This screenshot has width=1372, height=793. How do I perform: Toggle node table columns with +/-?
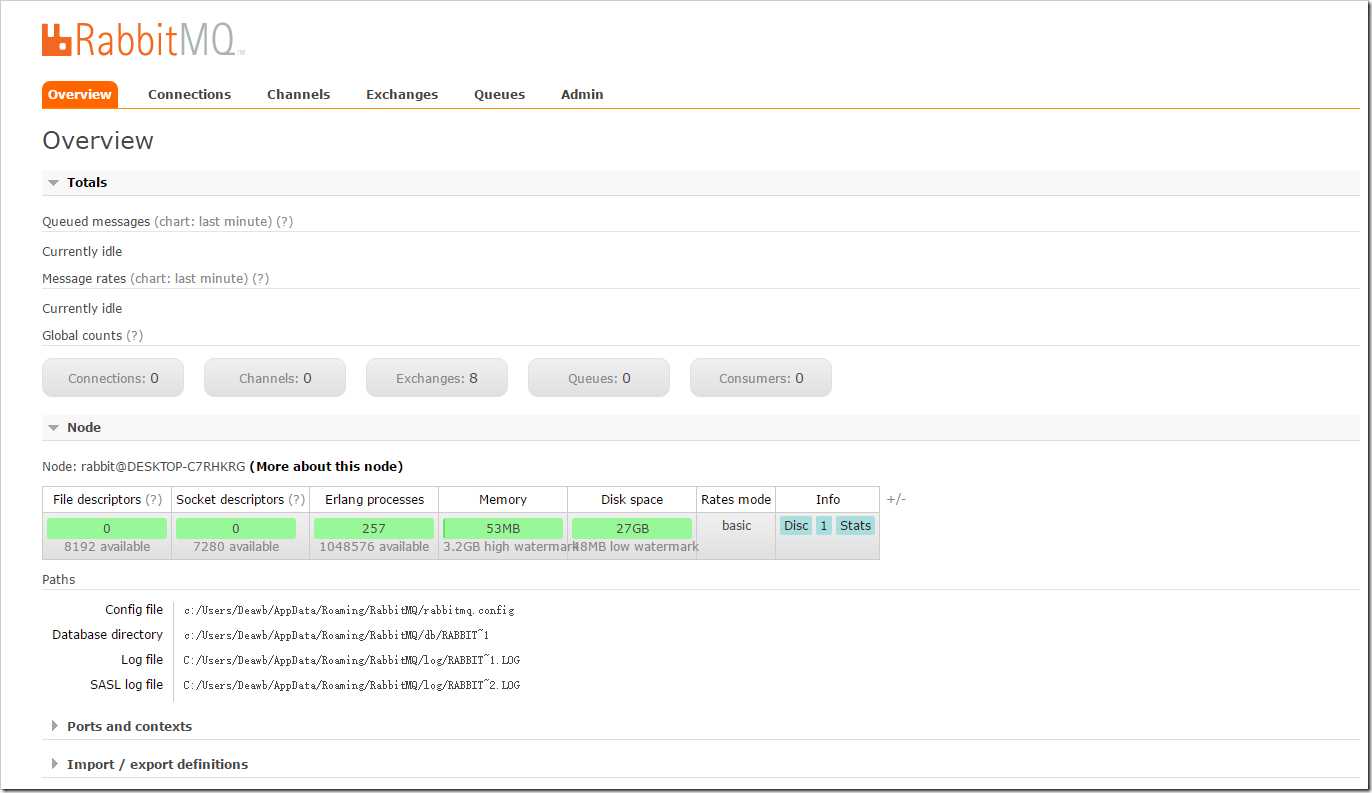point(896,499)
